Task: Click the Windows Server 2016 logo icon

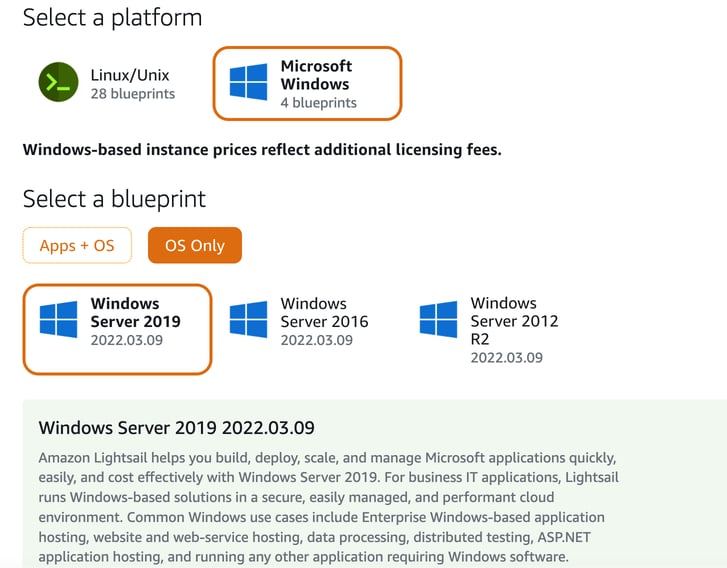Action: [248, 320]
